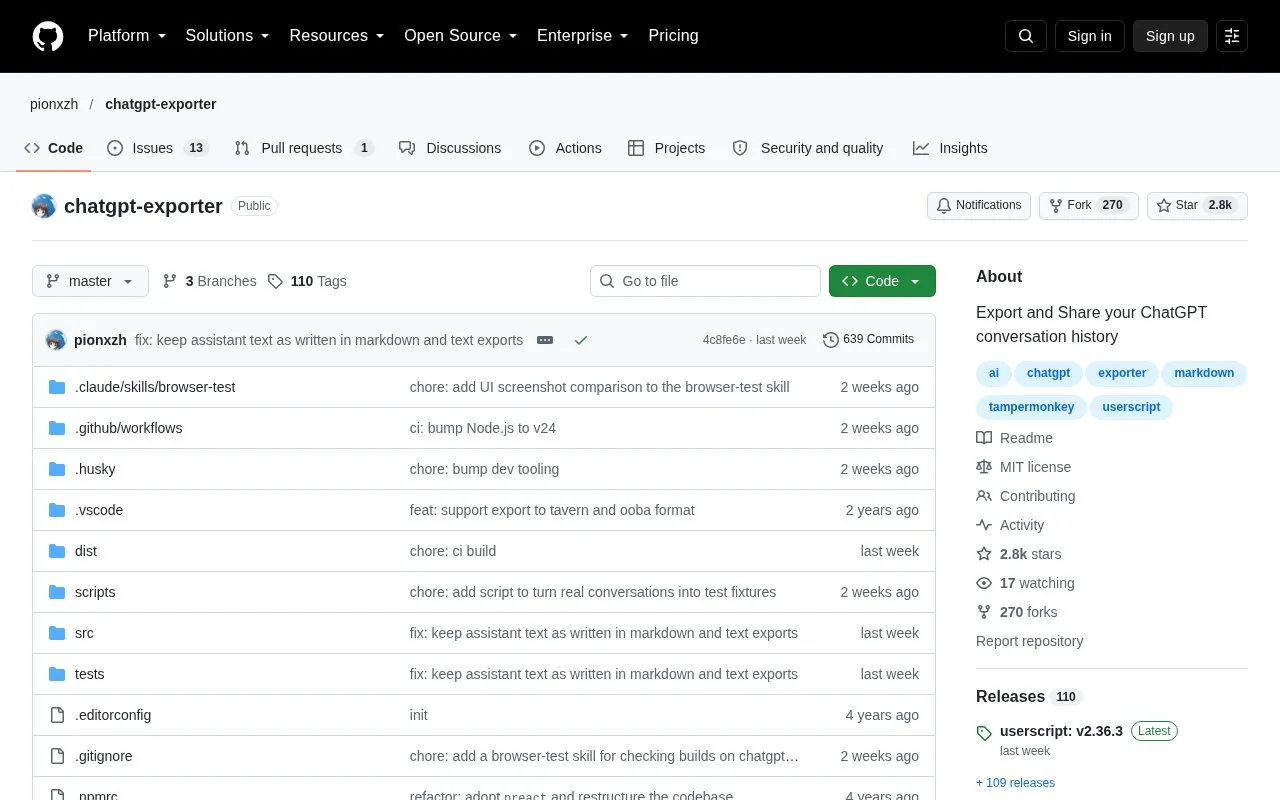Open the search magnifier button
The height and width of the screenshot is (800, 1280).
tap(1026, 36)
